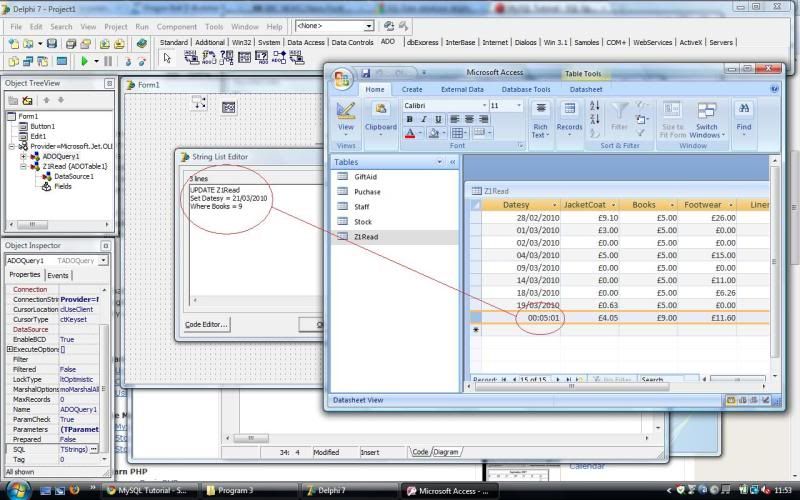Pick the ADOCommand palette component
Viewport: 800px width, 500px height.
209,58
